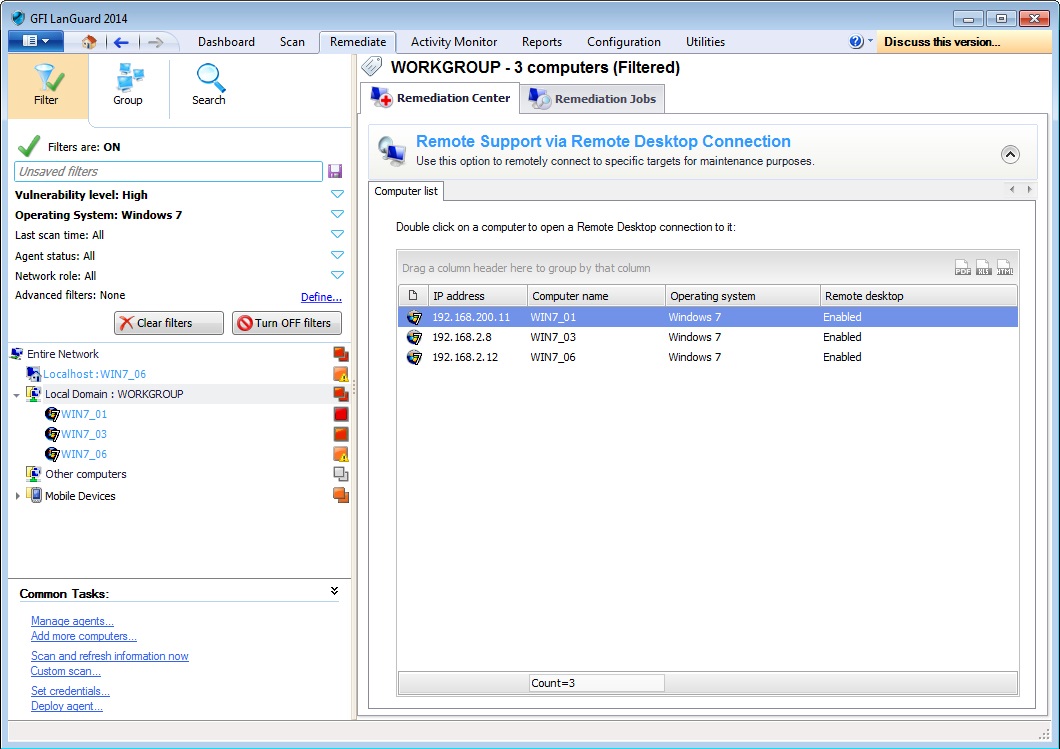Expand the Last scan time filter dropdown
This screenshot has height=749, width=1060.
[337, 235]
